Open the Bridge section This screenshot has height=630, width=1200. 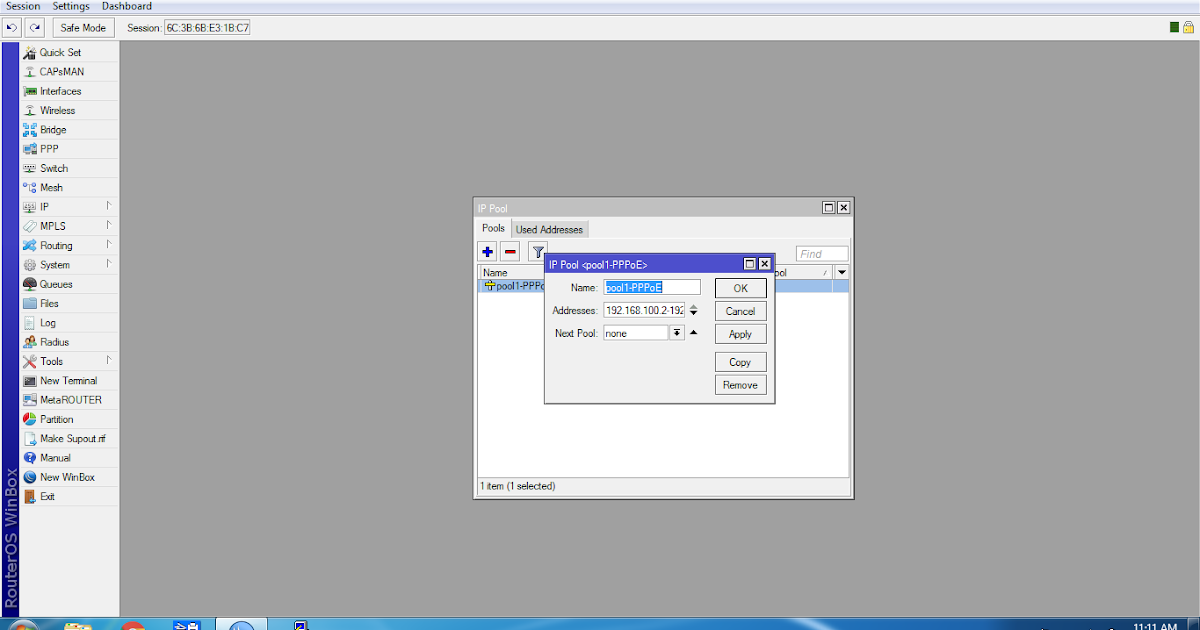click(x=53, y=130)
